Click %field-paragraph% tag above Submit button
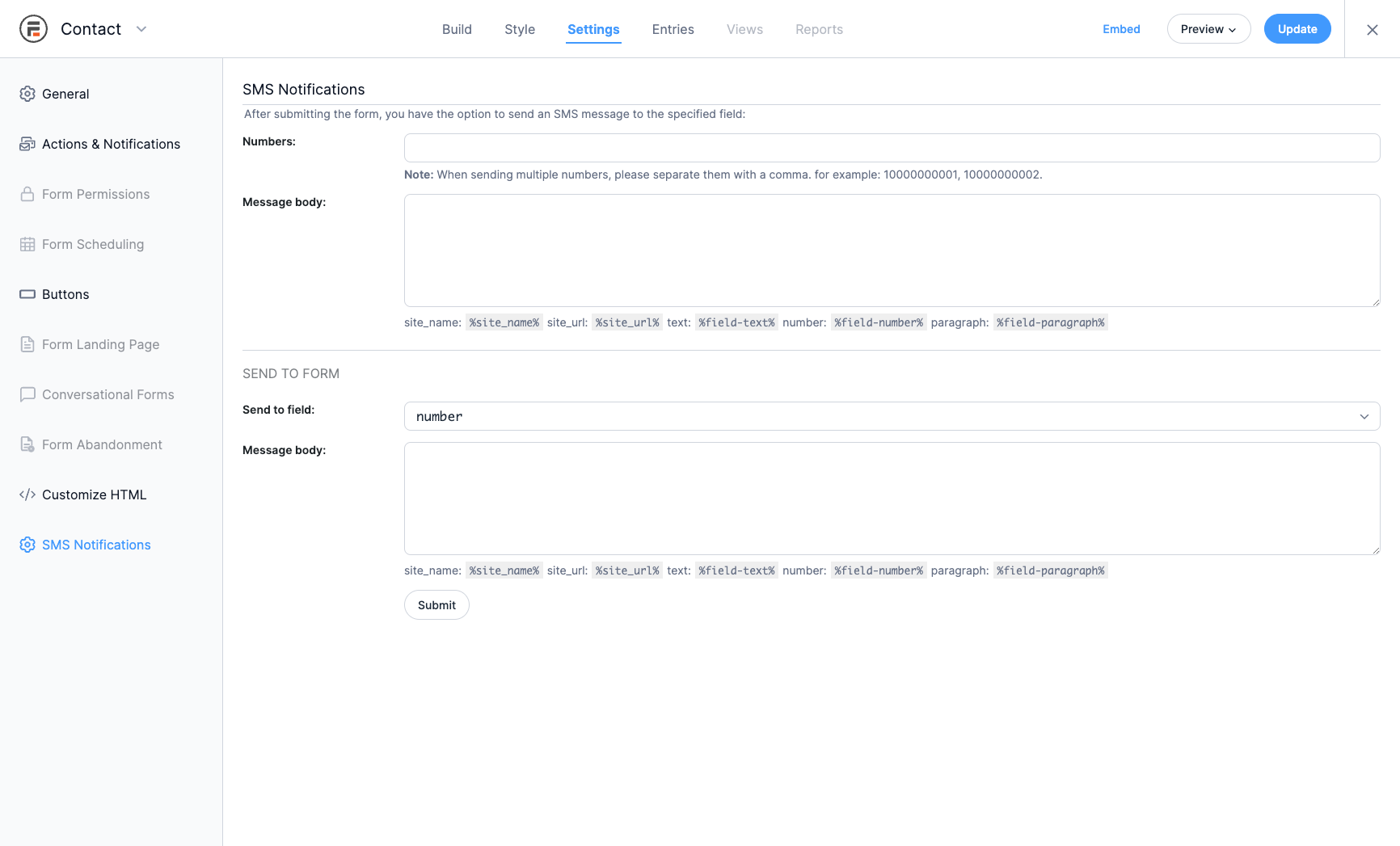Image resolution: width=1400 pixels, height=846 pixels. point(1051,570)
